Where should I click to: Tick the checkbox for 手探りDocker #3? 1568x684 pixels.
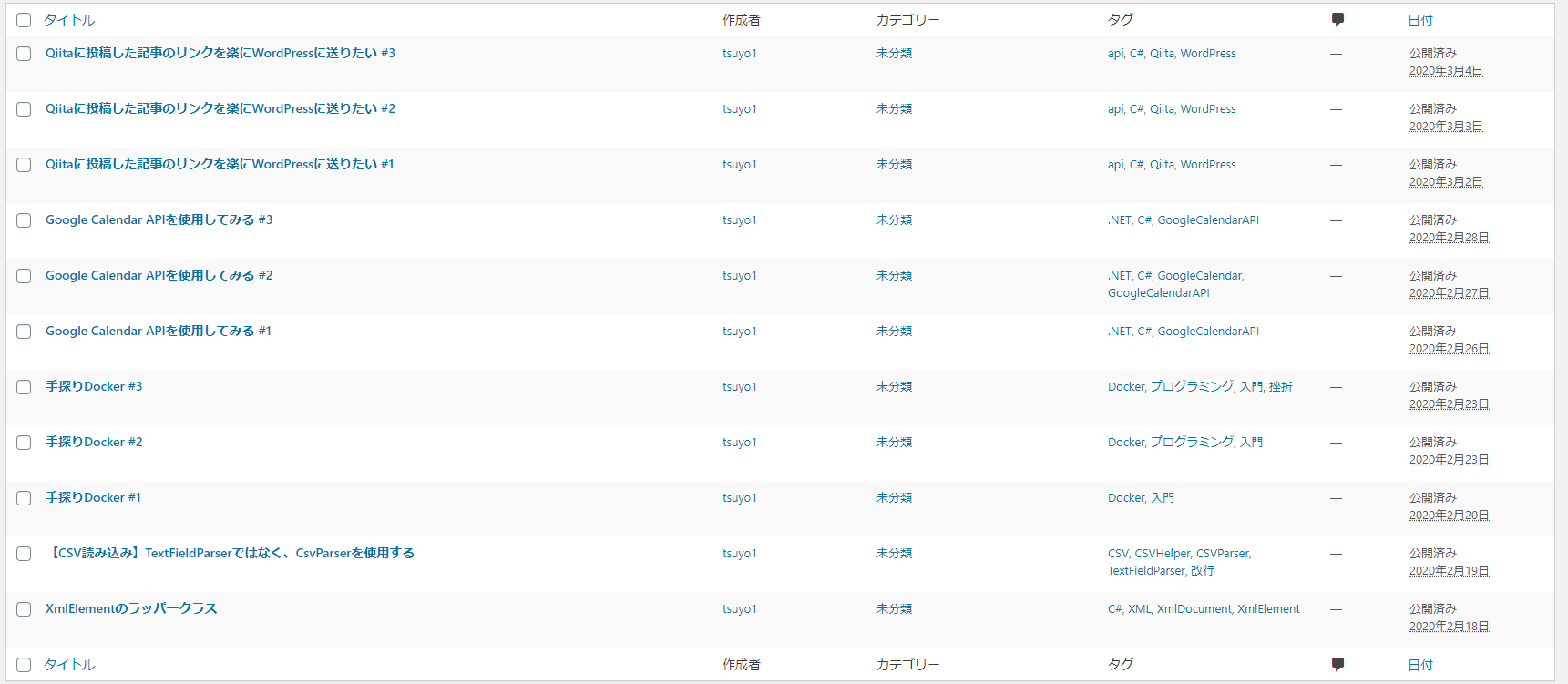[24, 387]
